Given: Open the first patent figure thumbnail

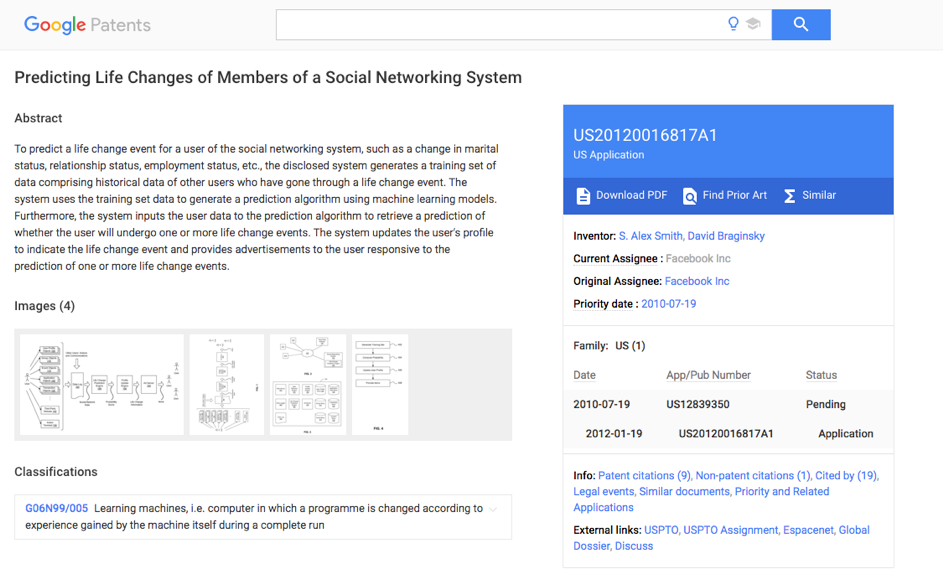Looking at the screenshot, I should click(102, 385).
